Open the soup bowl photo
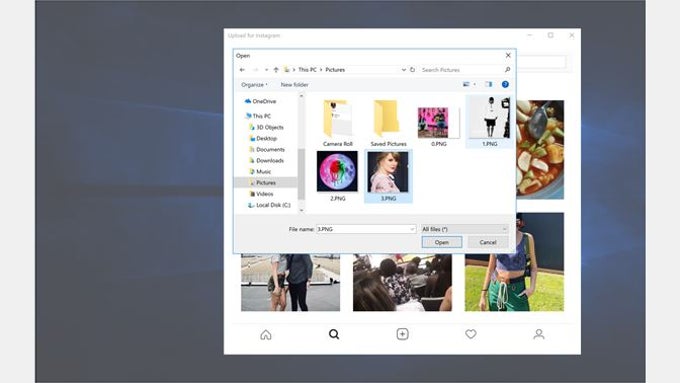The height and width of the screenshot is (383, 680). pos(540,150)
